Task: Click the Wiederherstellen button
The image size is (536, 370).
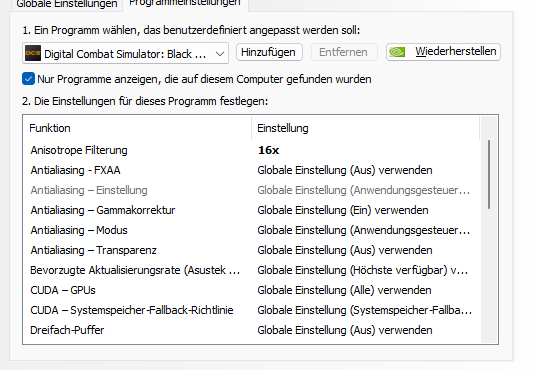Action: [x=443, y=52]
